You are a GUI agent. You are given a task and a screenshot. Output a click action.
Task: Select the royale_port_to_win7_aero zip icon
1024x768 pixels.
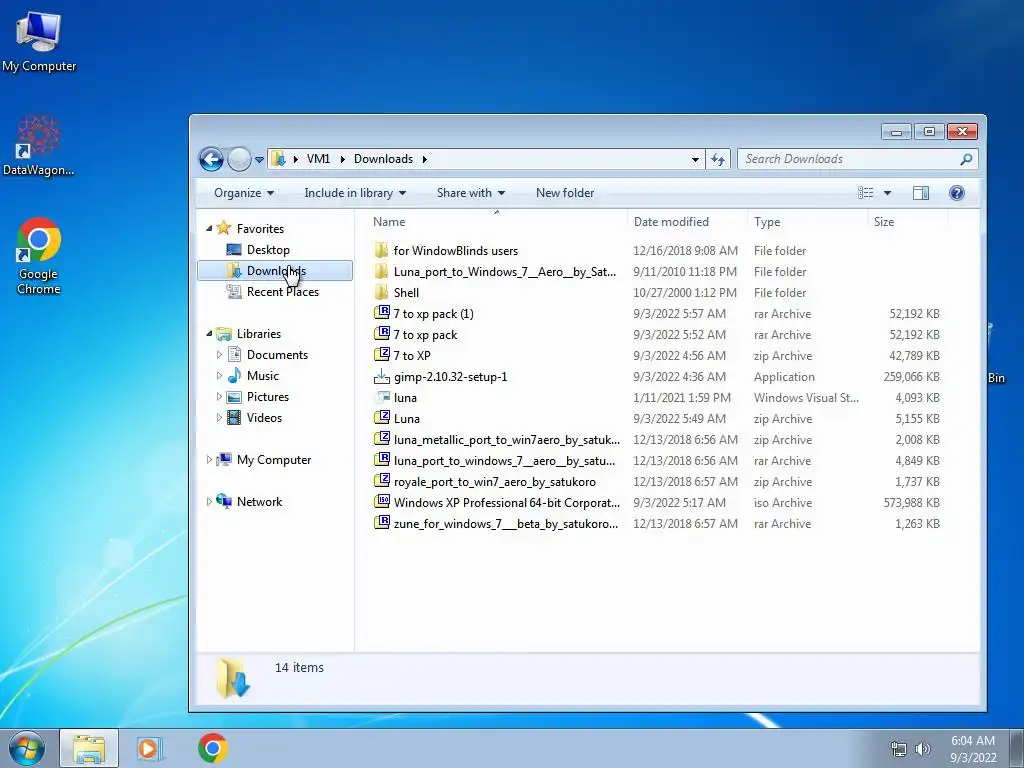381,481
